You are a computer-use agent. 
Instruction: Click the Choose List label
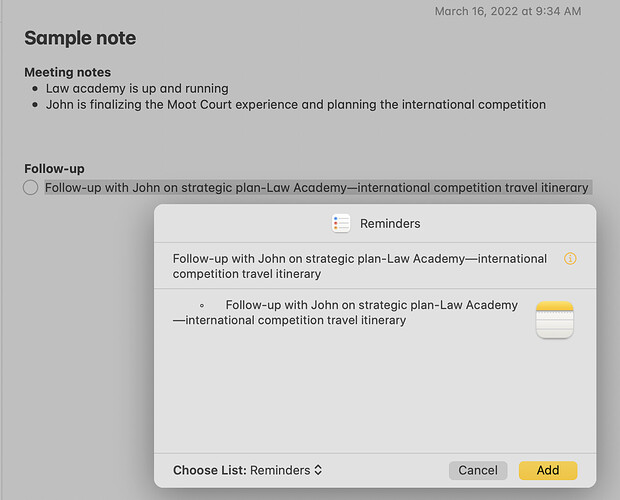pyautogui.click(x=209, y=470)
